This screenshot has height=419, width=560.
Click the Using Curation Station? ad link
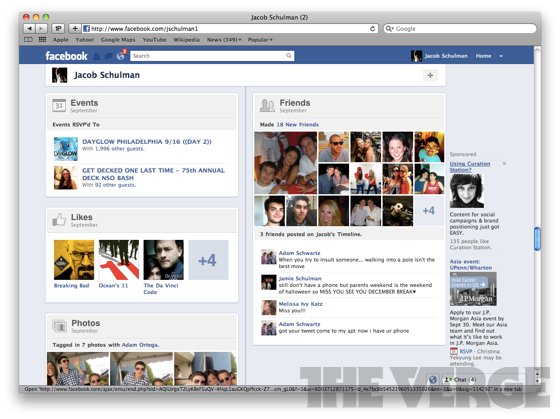(x=470, y=167)
